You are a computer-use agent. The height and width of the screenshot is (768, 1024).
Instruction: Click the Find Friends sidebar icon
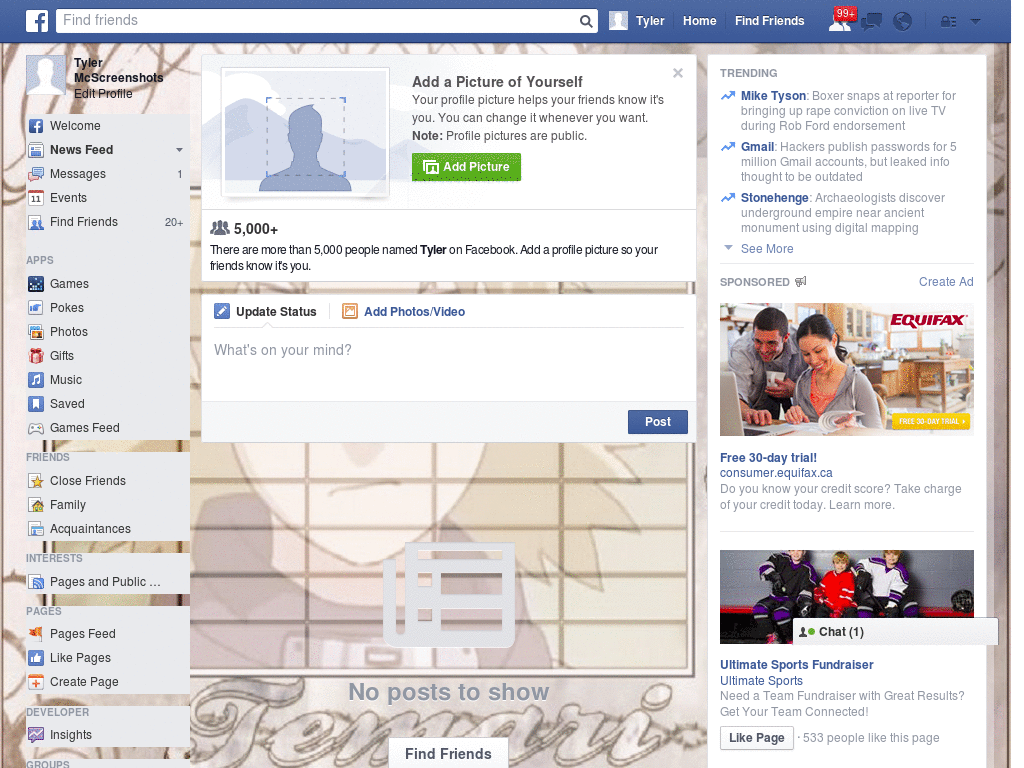(x=36, y=223)
